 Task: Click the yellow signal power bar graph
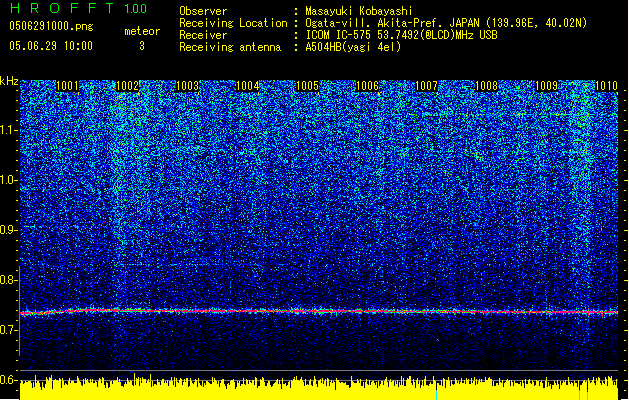click(x=319, y=388)
